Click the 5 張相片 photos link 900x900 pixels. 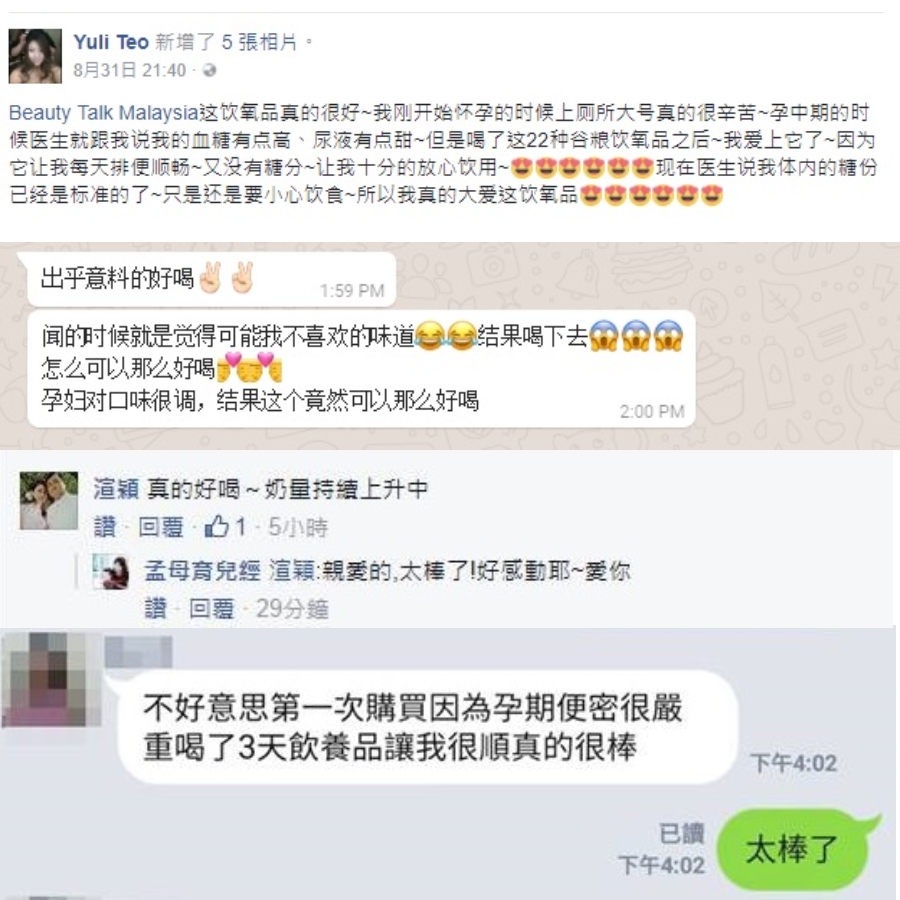click(259, 42)
